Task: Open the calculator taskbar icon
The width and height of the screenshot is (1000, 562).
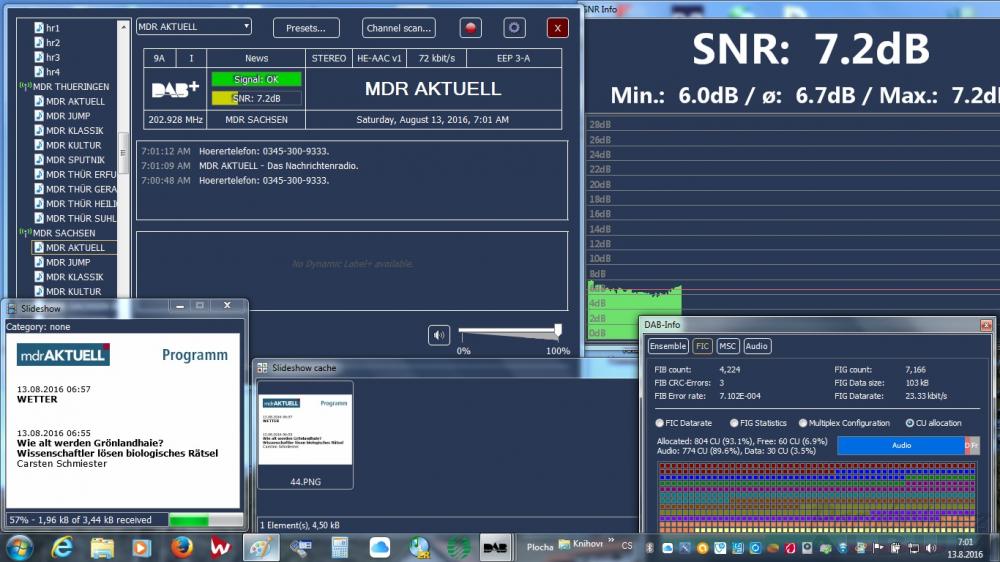Action: point(340,547)
